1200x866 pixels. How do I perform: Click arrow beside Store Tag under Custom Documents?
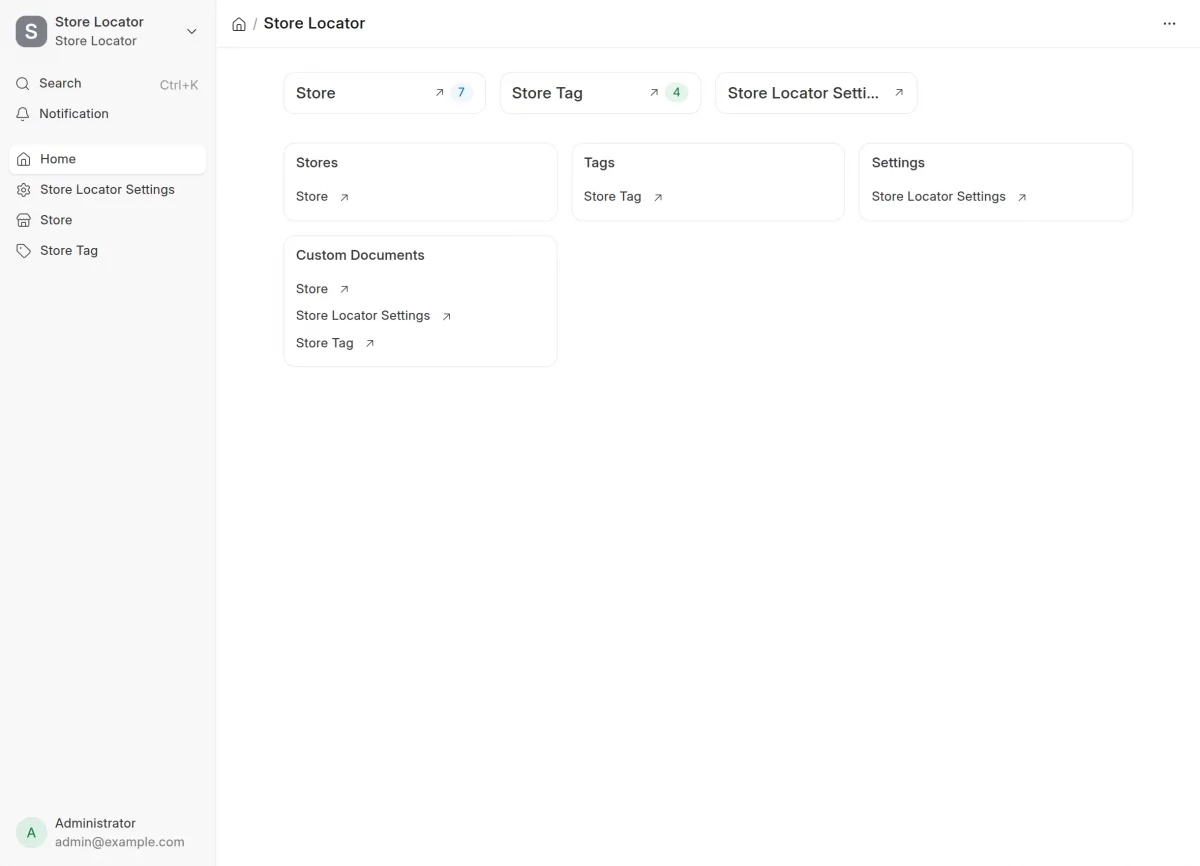(370, 344)
